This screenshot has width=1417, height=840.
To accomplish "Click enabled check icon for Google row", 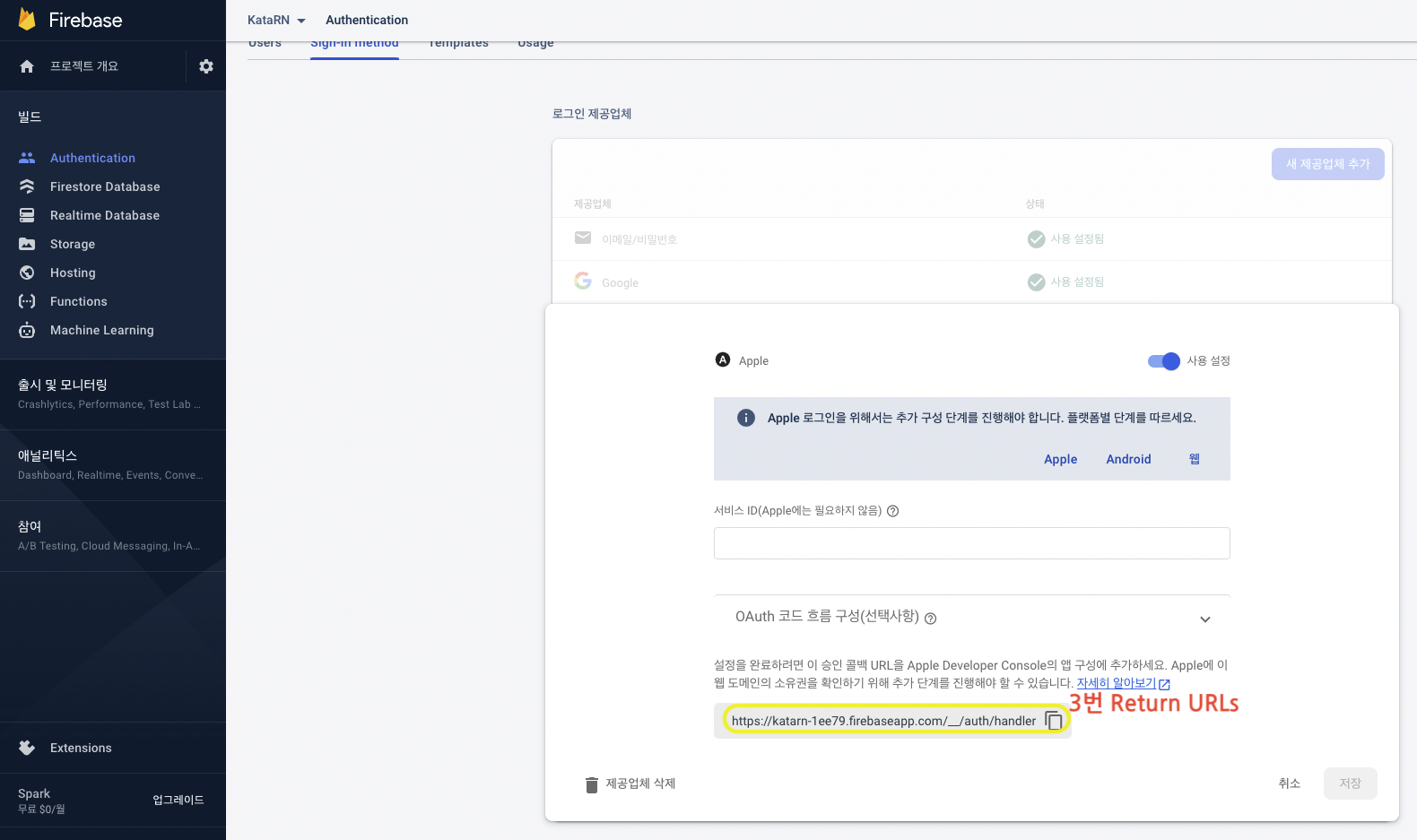I will 1036,281.
